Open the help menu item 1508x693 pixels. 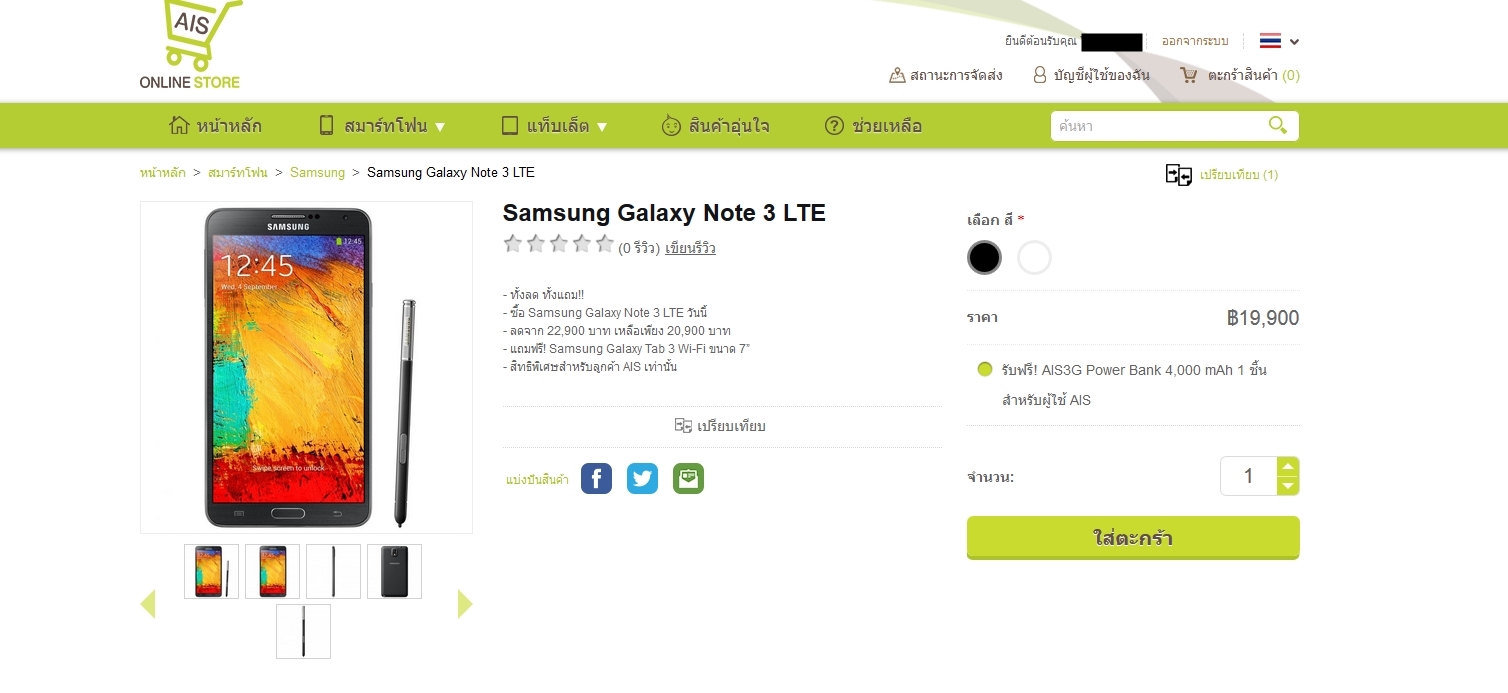pos(873,126)
